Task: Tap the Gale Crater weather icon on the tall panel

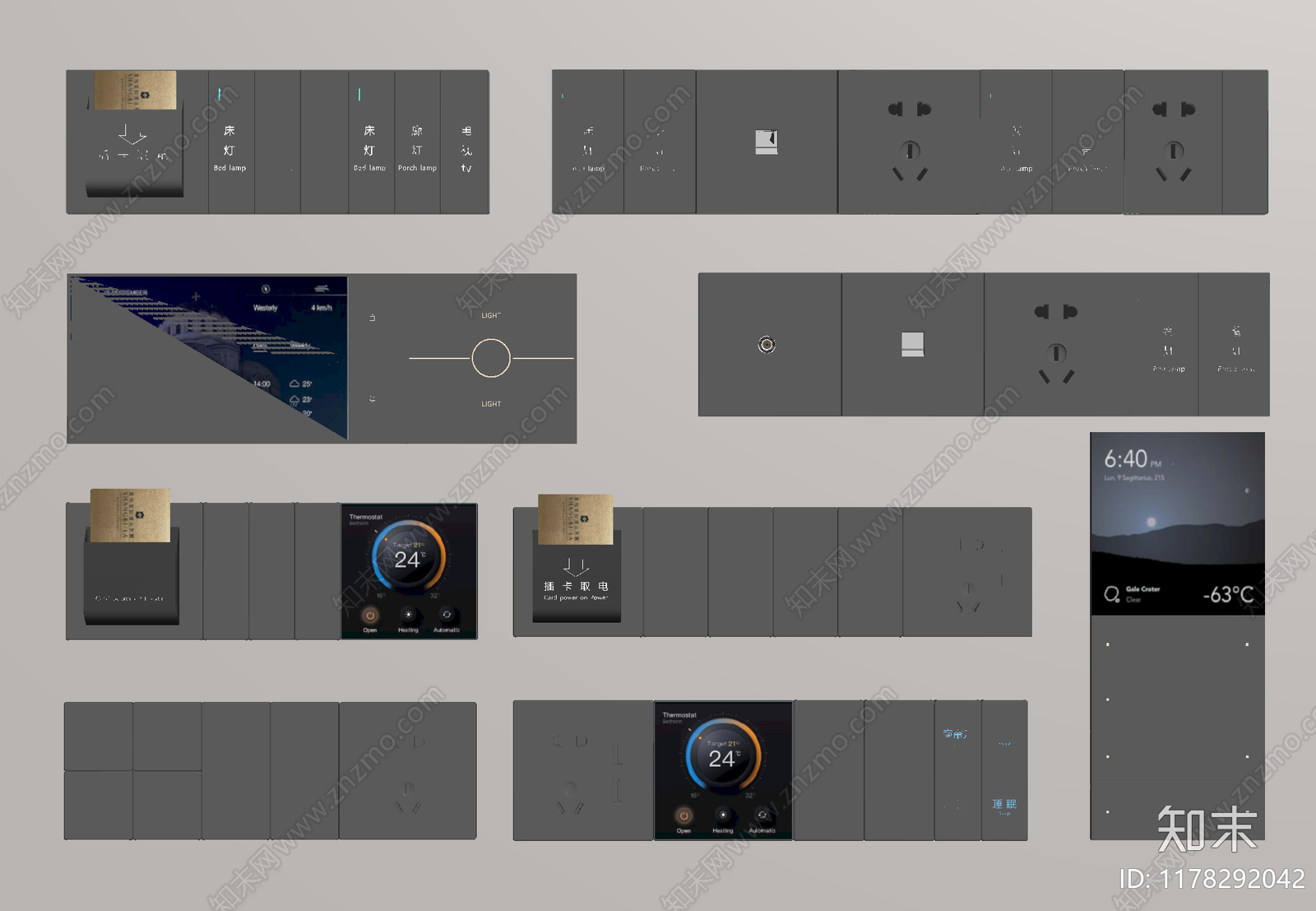Action: [x=1111, y=593]
